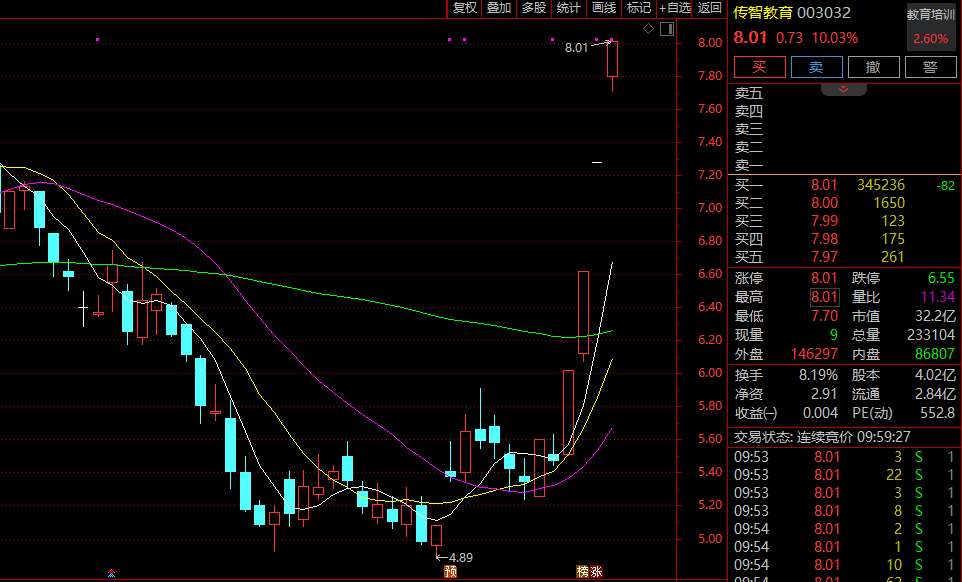Click the 买三 price 7.99
962x582 pixels.
coord(824,221)
